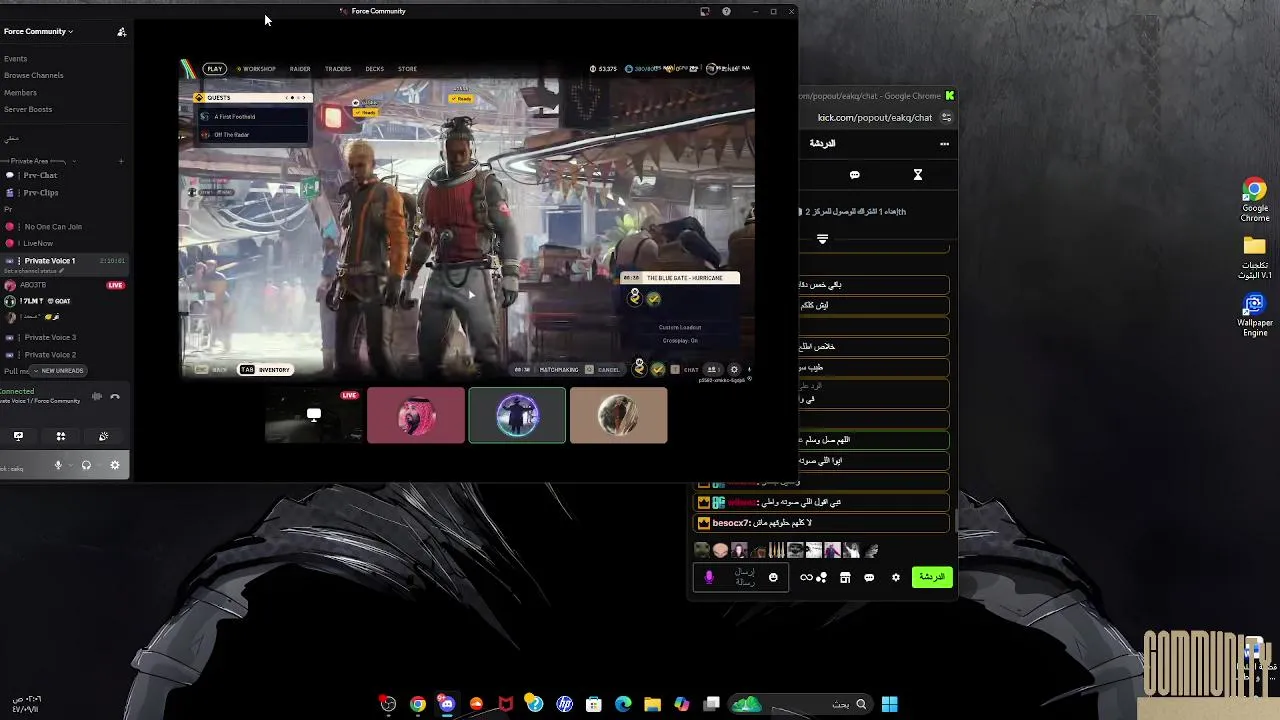Select the participant tile with tan background
This screenshot has height=720, width=1280.
pyautogui.click(x=619, y=415)
